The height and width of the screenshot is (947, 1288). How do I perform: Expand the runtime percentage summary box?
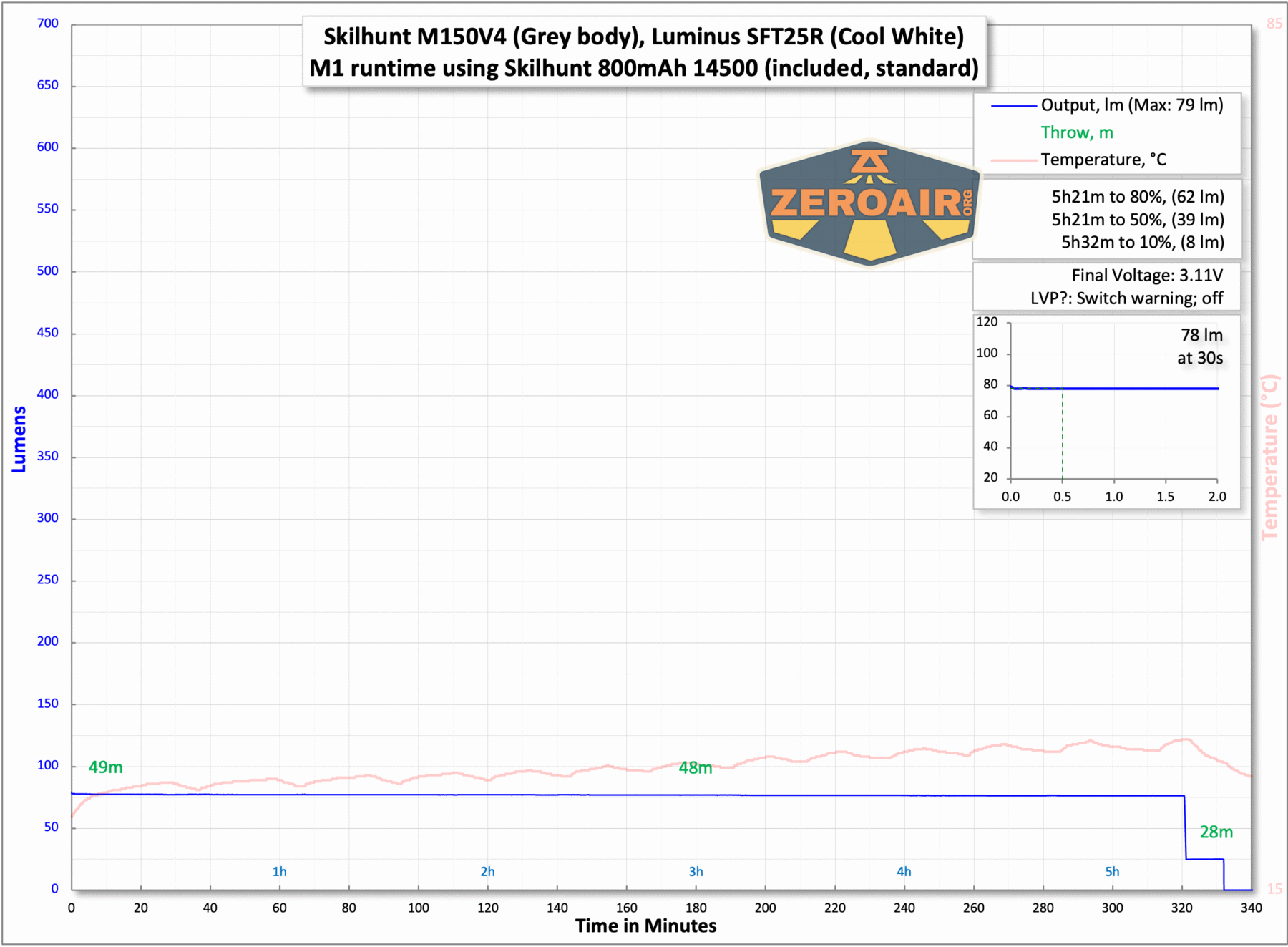tap(1106, 219)
